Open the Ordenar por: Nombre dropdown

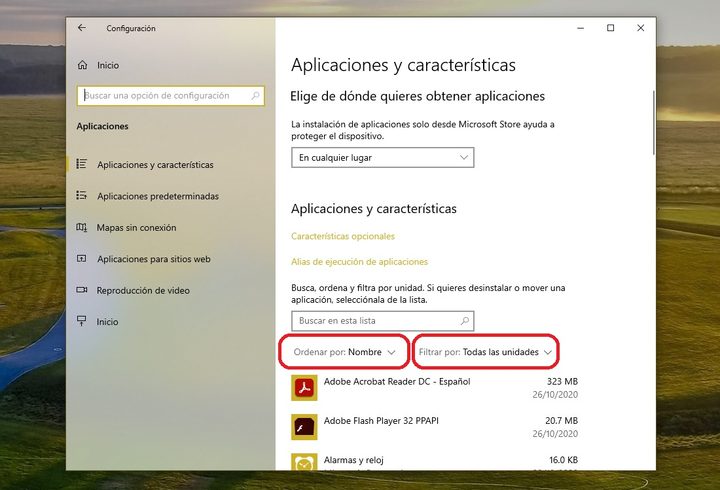[x=344, y=352]
